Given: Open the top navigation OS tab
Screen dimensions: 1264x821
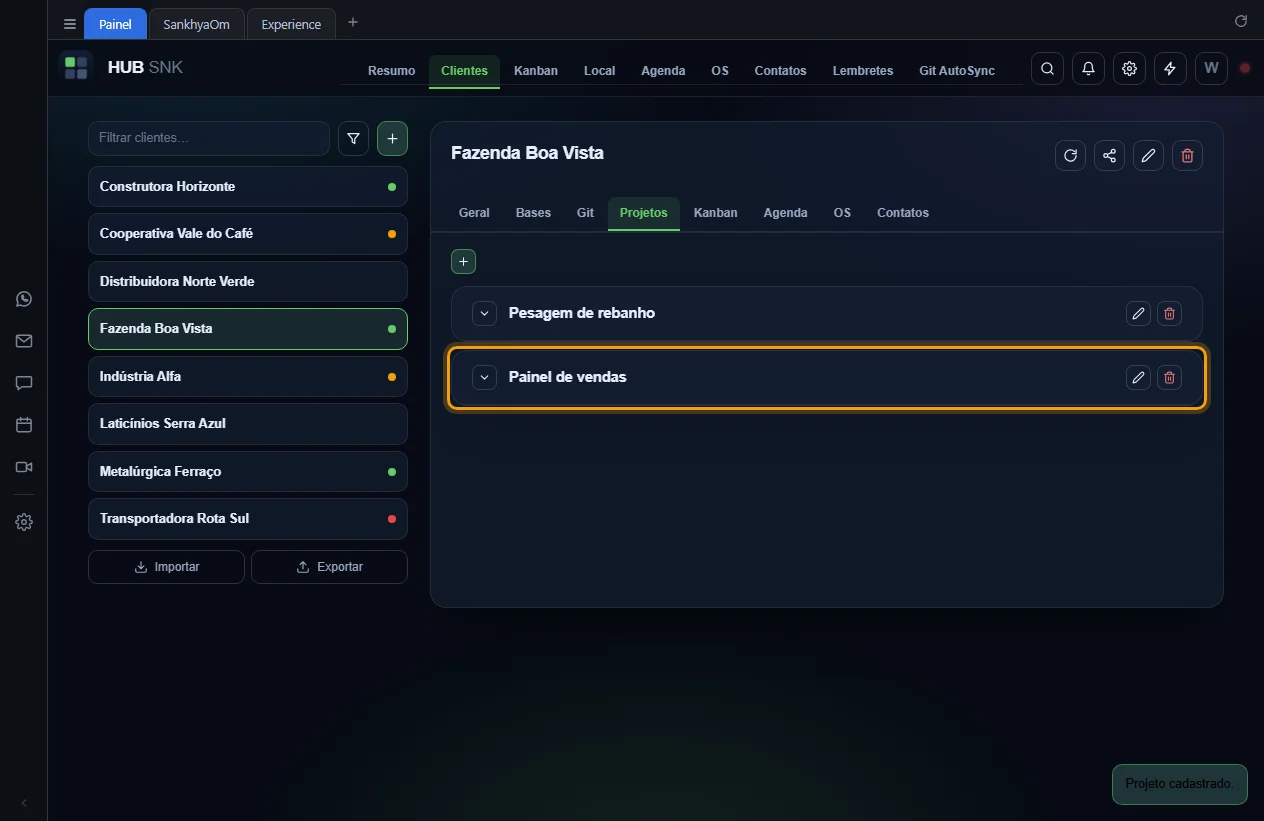Looking at the screenshot, I should pyautogui.click(x=720, y=71).
